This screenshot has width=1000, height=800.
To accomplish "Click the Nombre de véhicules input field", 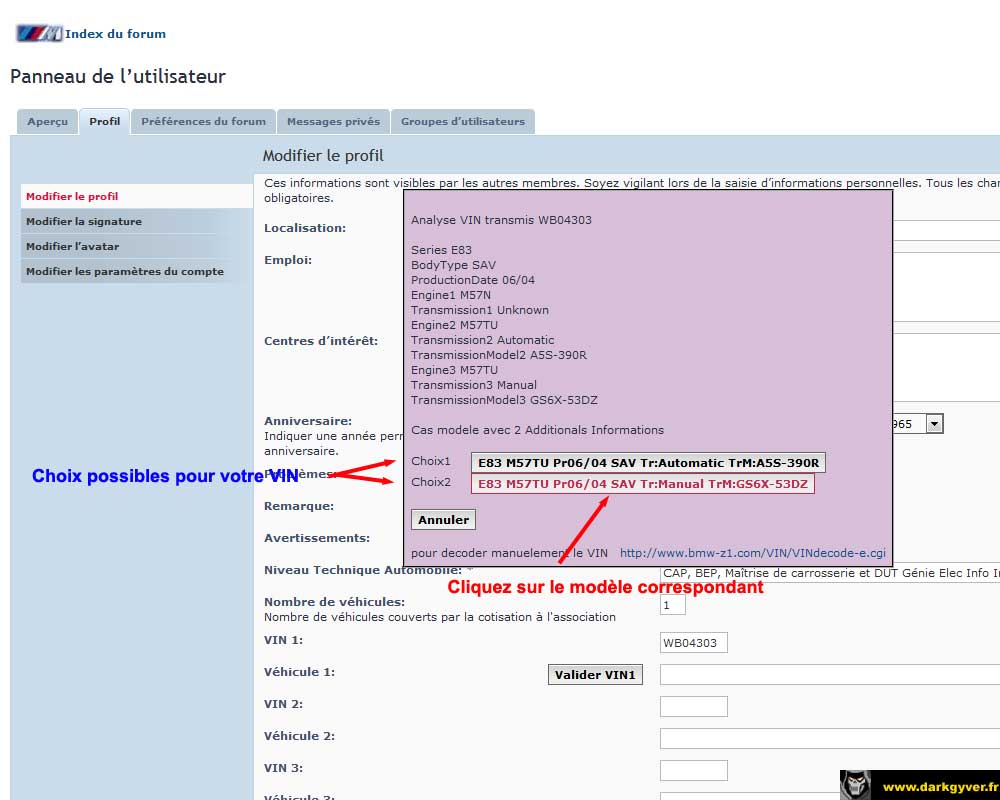I will click(x=672, y=605).
